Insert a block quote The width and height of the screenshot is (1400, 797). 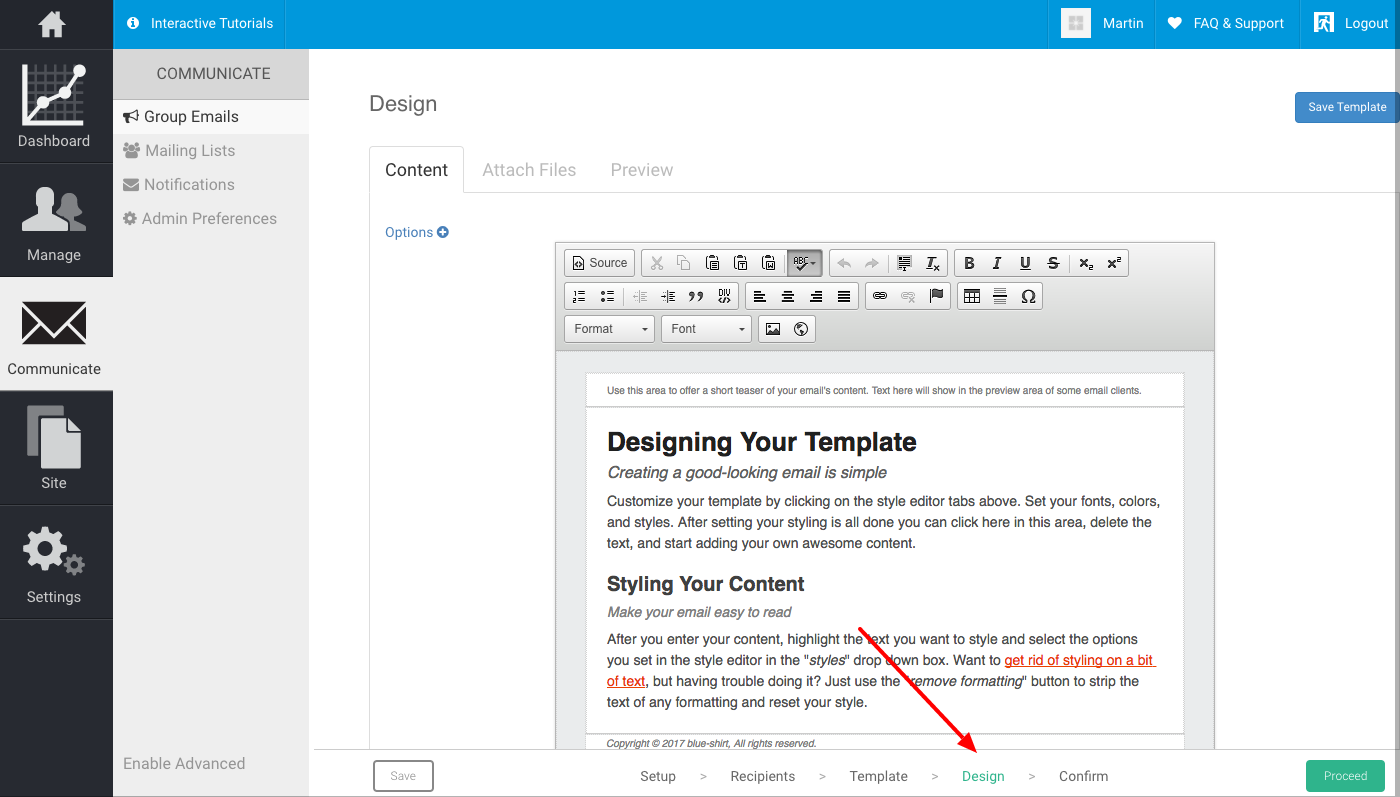[696, 296]
